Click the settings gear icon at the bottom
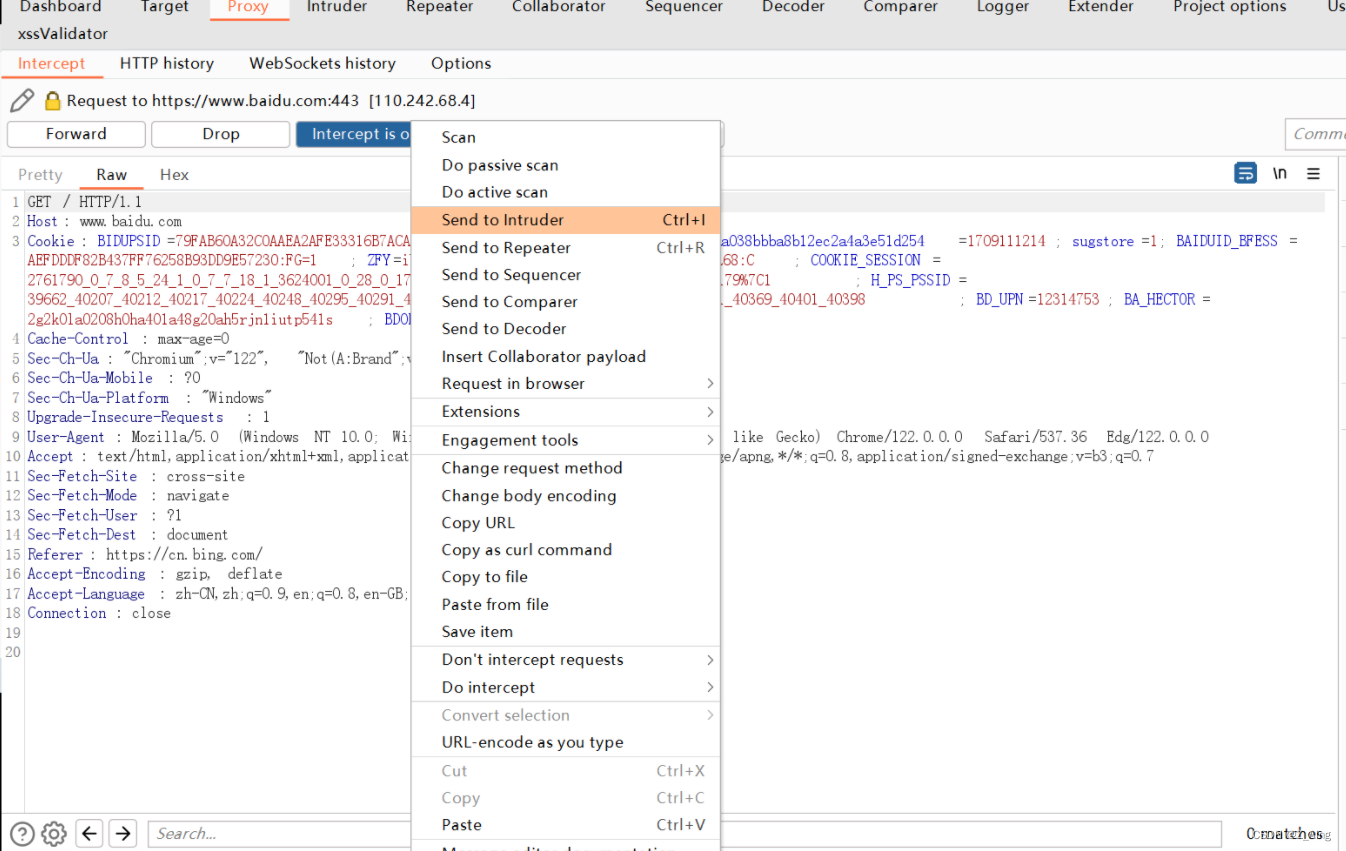The width and height of the screenshot is (1346, 851). point(53,833)
